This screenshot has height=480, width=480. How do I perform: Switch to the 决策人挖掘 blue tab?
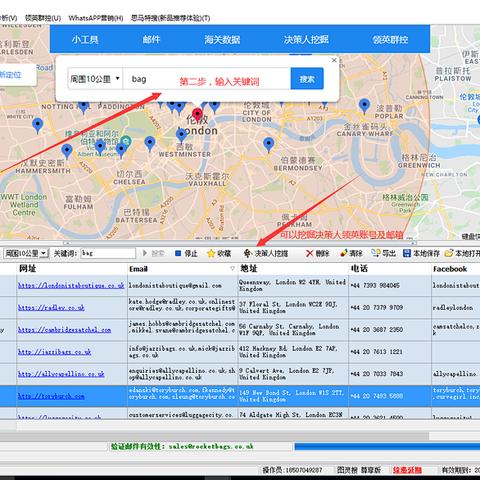pyautogui.click(x=306, y=40)
